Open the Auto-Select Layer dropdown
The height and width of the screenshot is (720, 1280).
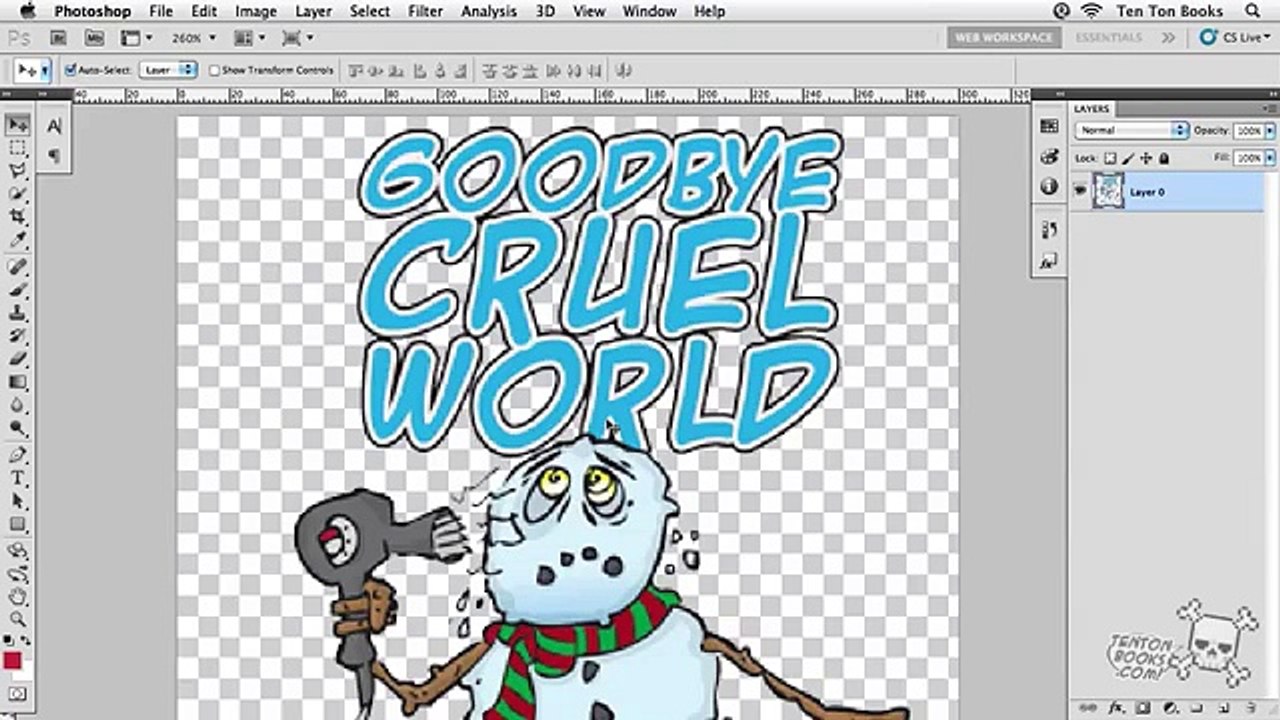168,70
